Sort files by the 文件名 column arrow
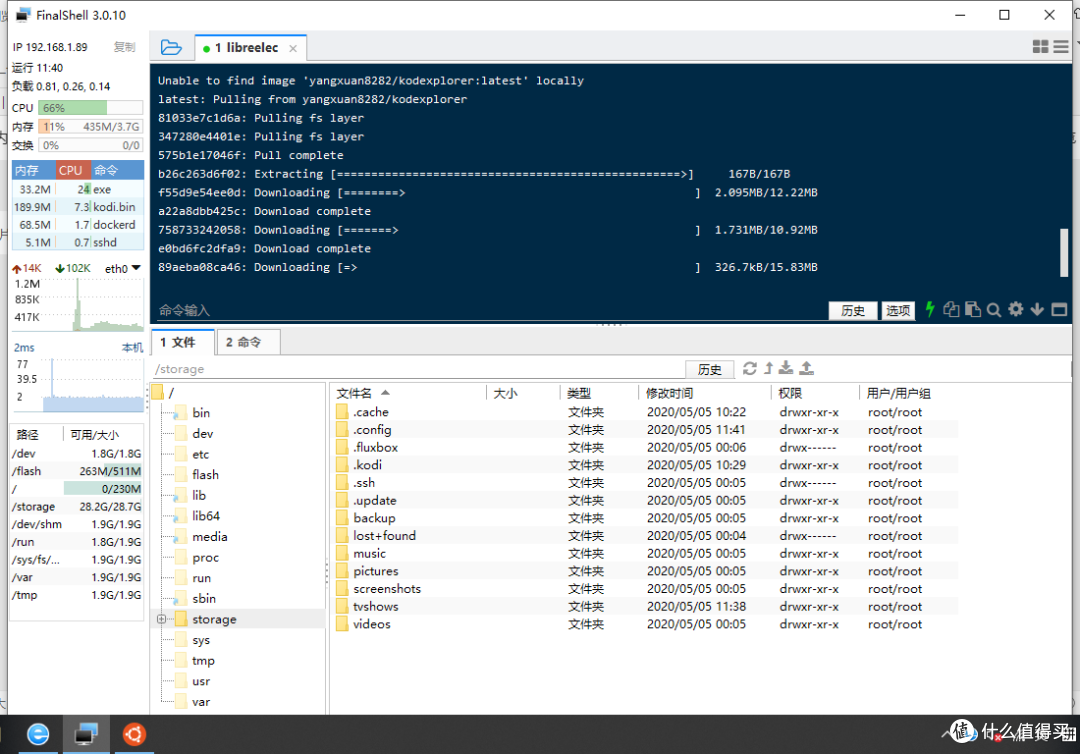 [x=385, y=393]
